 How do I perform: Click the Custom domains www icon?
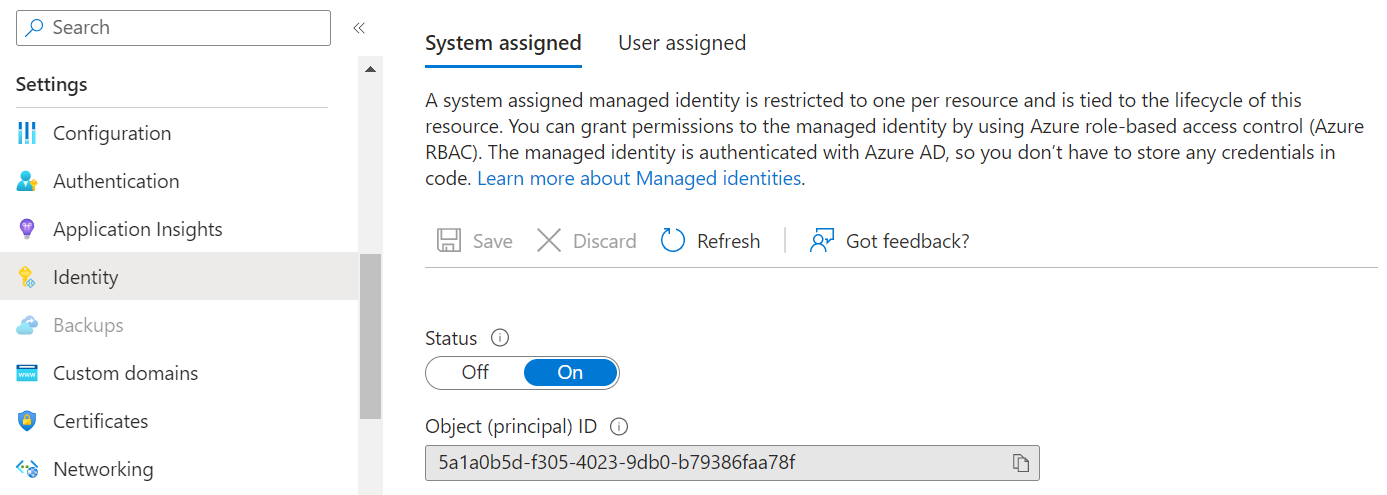(x=27, y=373)
